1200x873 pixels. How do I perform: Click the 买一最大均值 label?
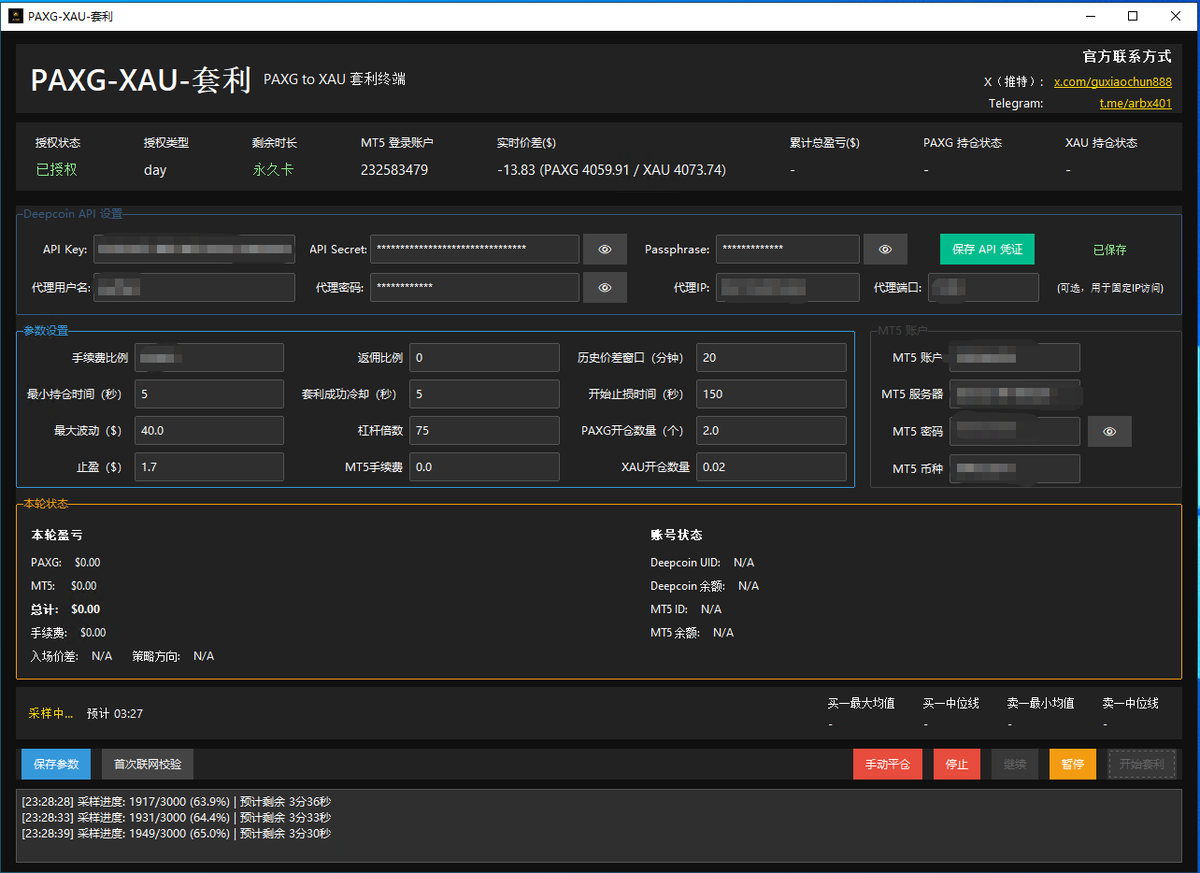[x=861, y=703]
